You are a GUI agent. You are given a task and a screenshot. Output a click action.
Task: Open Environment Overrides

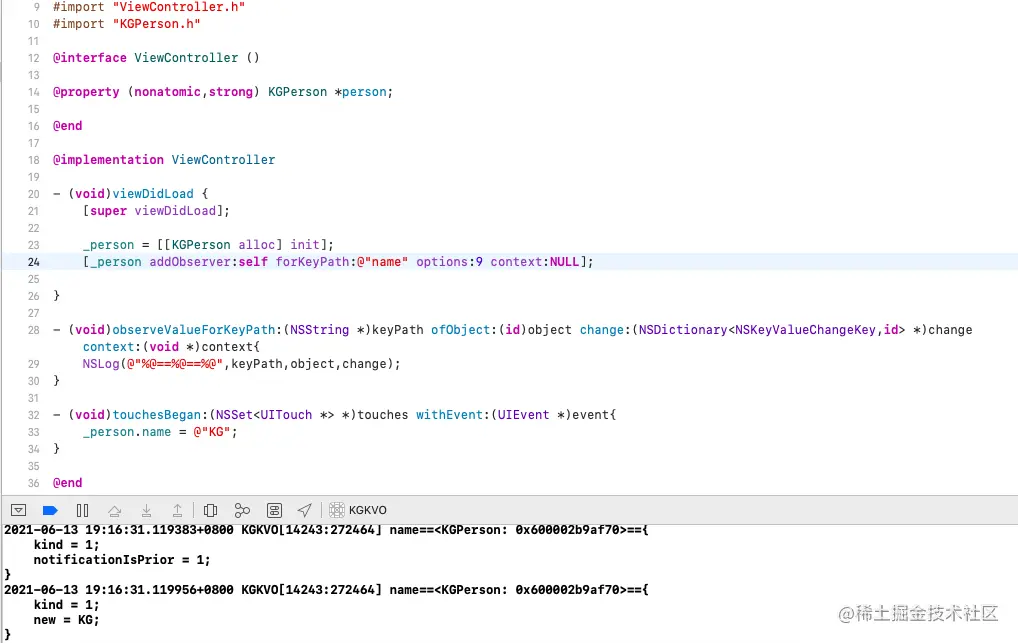[x=275, y=511]
